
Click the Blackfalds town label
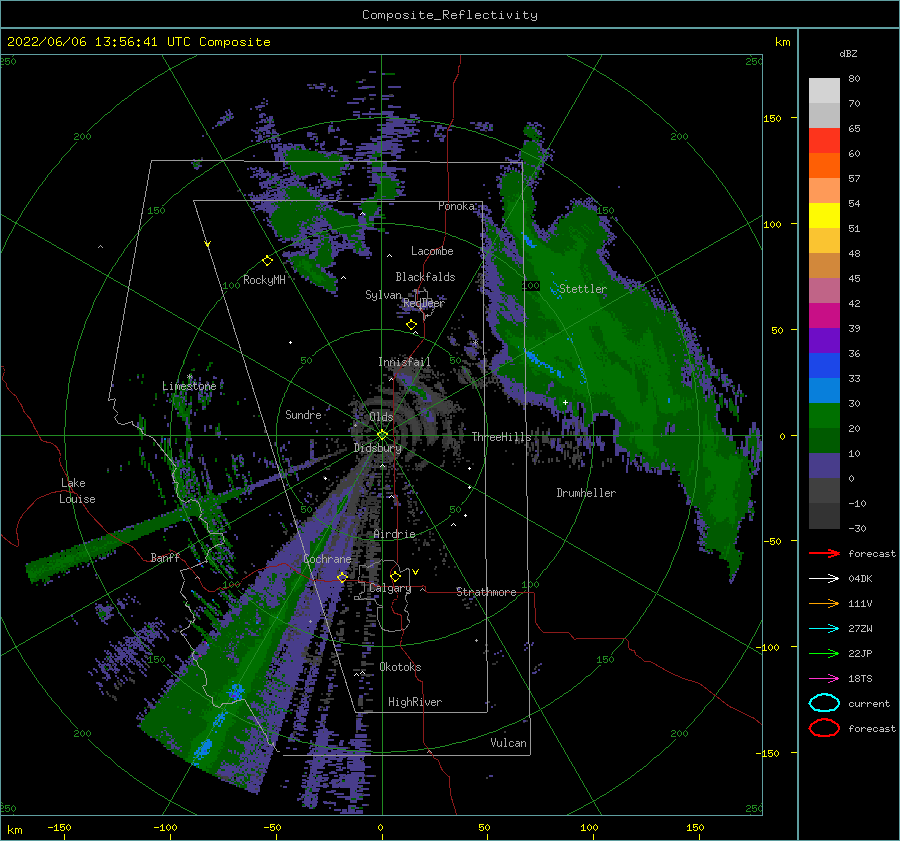425,277
